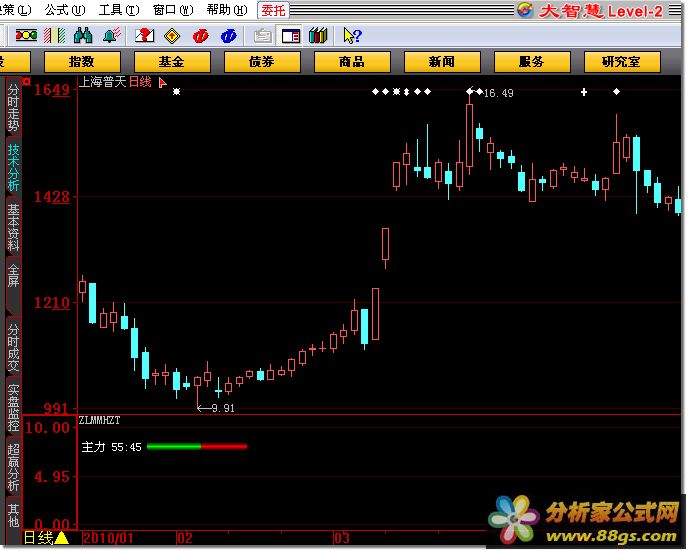This screenshot has height=551, width=688.
Task: Click the 1210 price axis label
Action: [52, 302]
